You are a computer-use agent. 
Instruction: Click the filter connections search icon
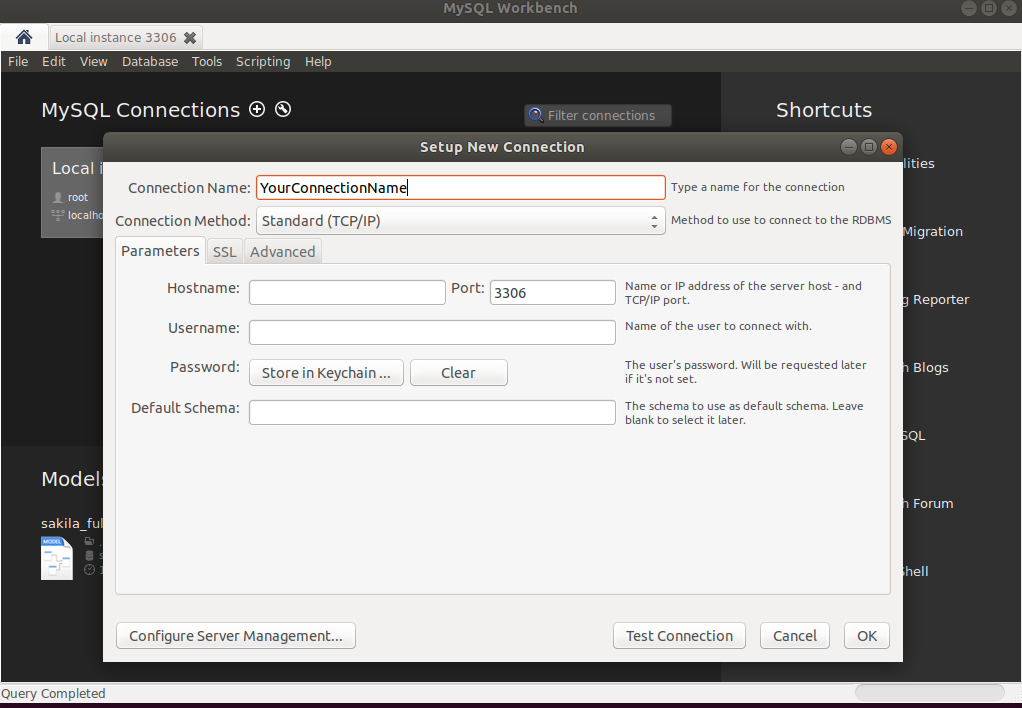(x=536, y=115)
